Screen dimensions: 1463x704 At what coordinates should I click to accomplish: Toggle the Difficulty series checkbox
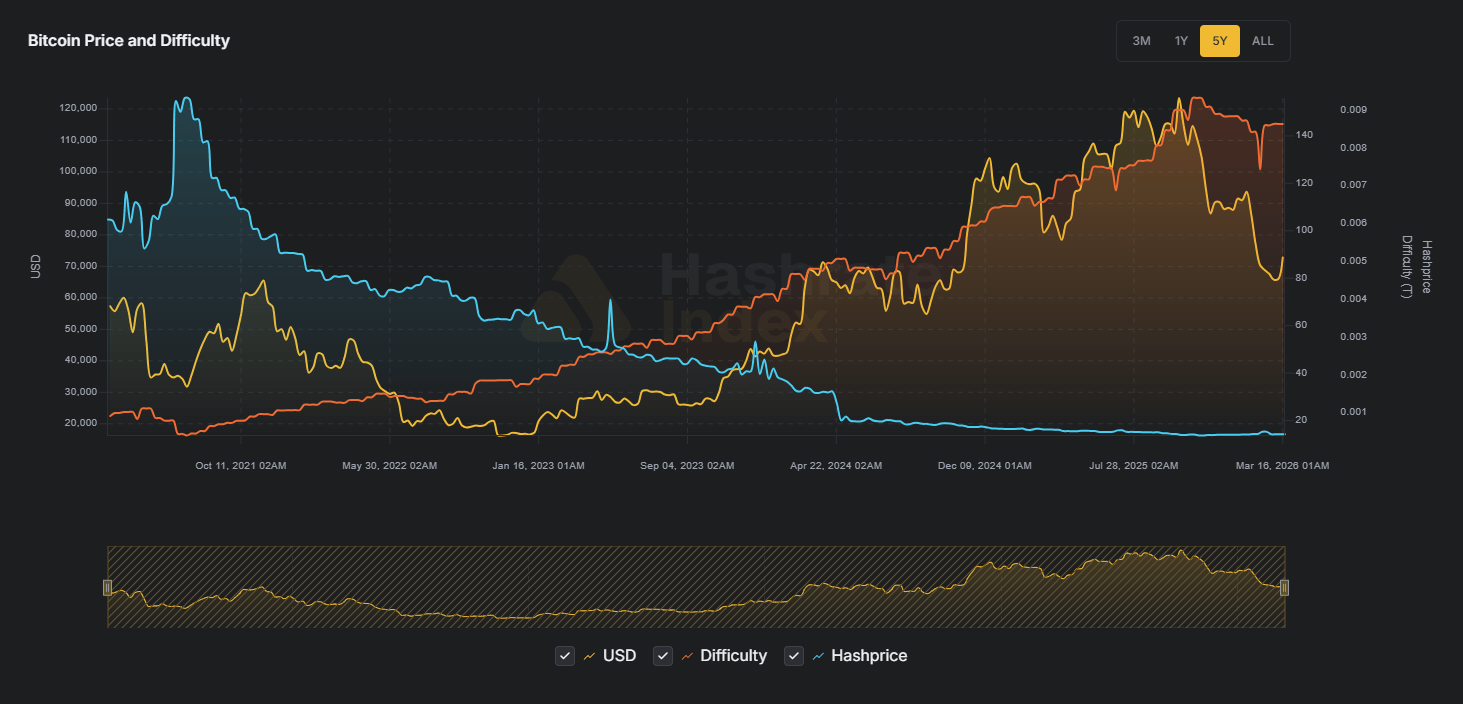(x=662, y=656)
